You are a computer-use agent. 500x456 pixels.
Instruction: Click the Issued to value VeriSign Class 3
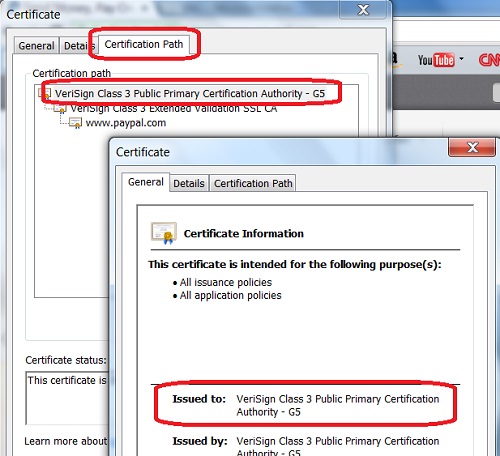click(337, 405)
